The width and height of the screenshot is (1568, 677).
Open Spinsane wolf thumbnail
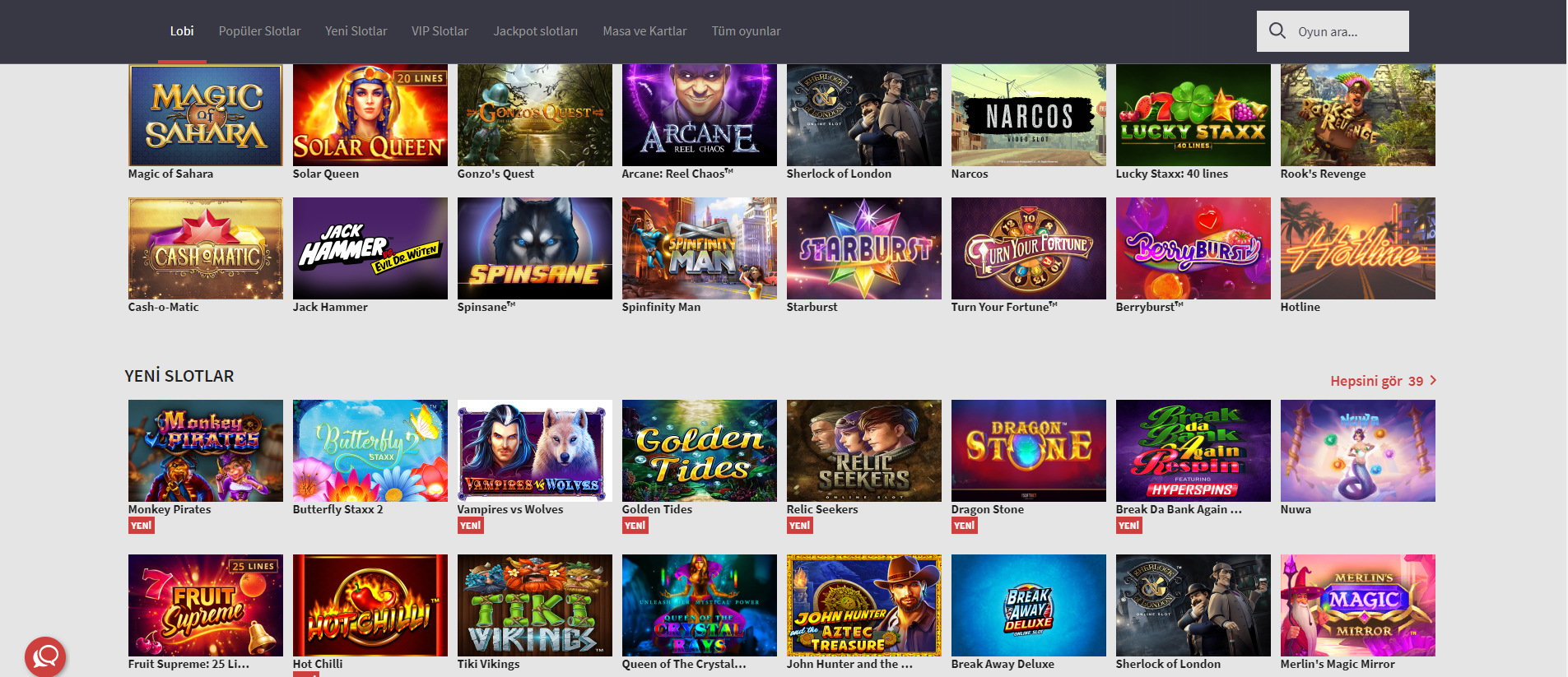pos(535,248)
